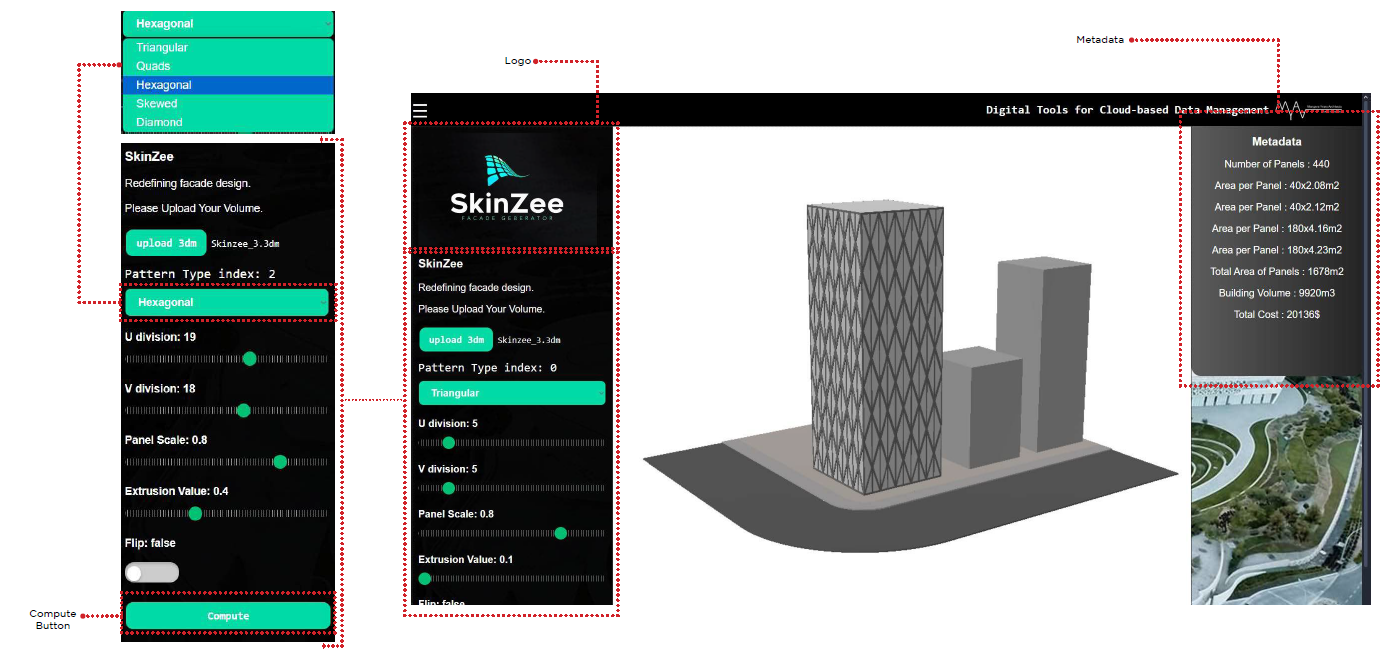This screenshot has width=1397, height=661.
Task: Toggle the Flip switch
Action: (x=152, y=572)
